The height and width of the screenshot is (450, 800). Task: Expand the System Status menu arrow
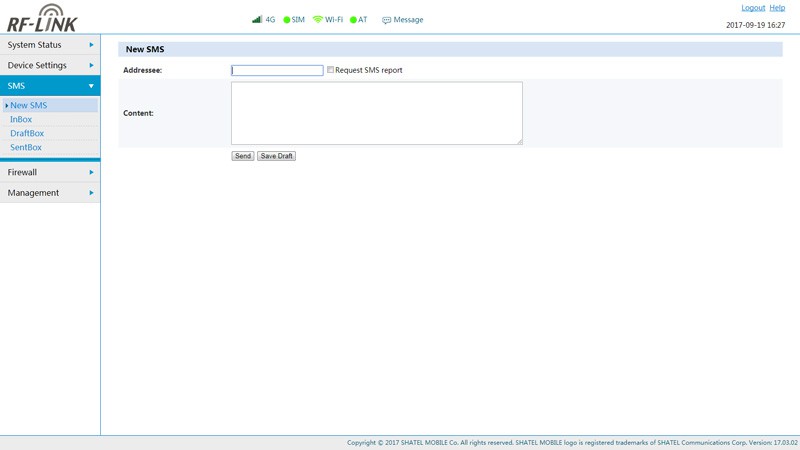tap(91, 45)
